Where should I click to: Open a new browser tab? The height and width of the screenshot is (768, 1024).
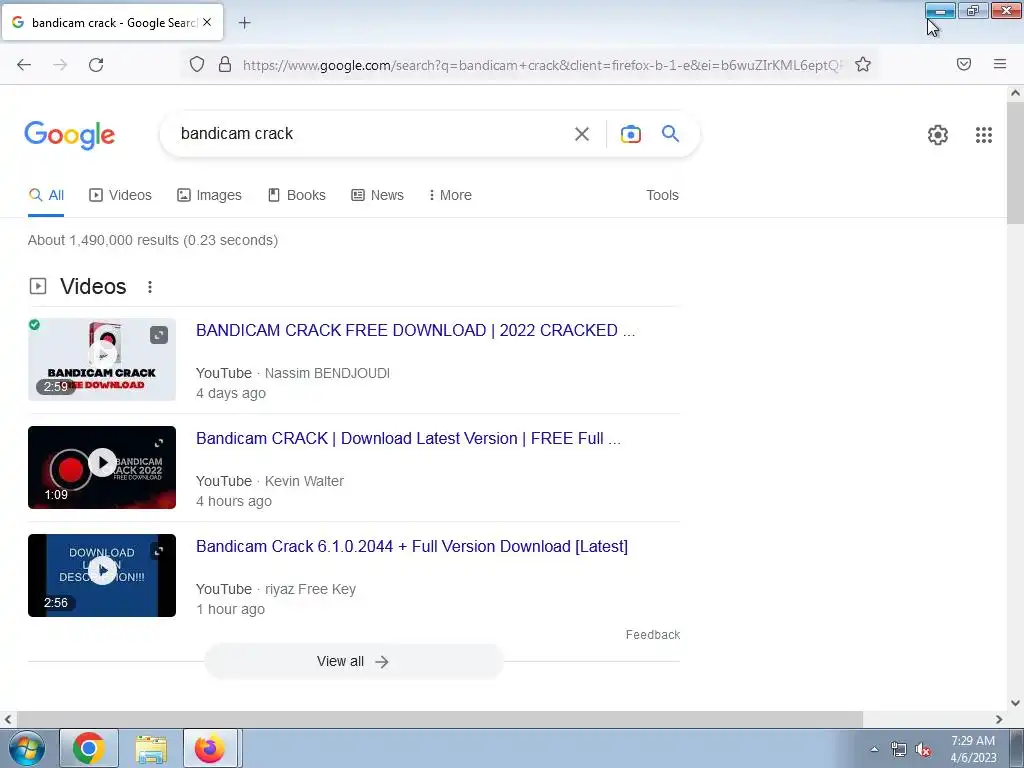[244, 23]
